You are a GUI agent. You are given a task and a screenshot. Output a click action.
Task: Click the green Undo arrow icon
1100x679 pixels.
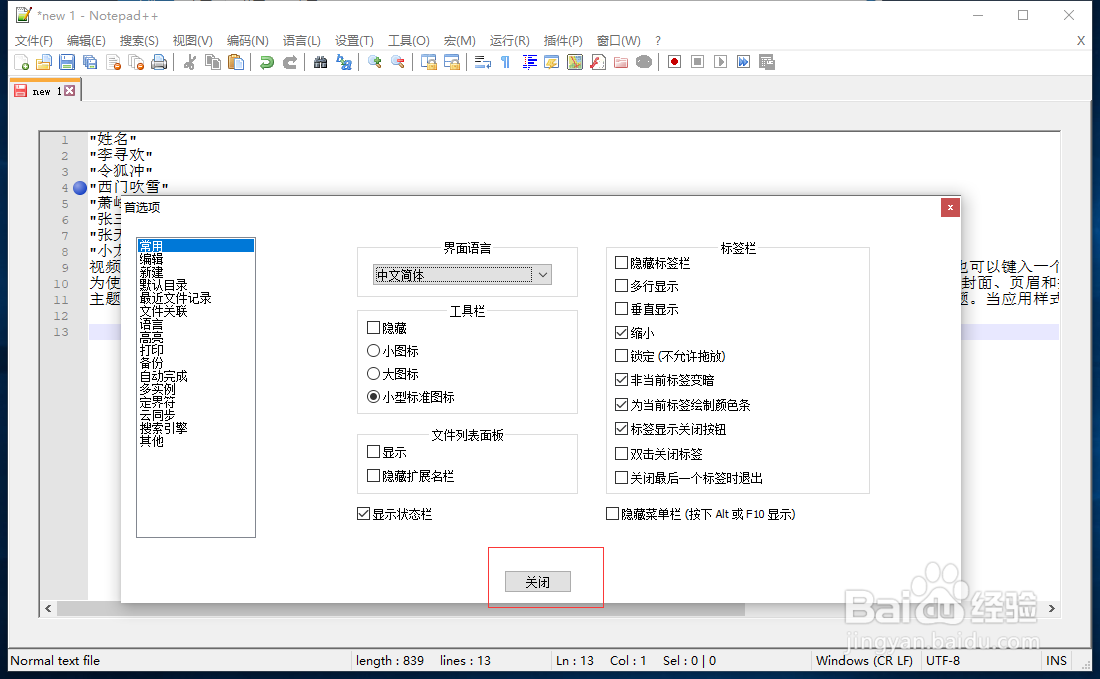267,62
